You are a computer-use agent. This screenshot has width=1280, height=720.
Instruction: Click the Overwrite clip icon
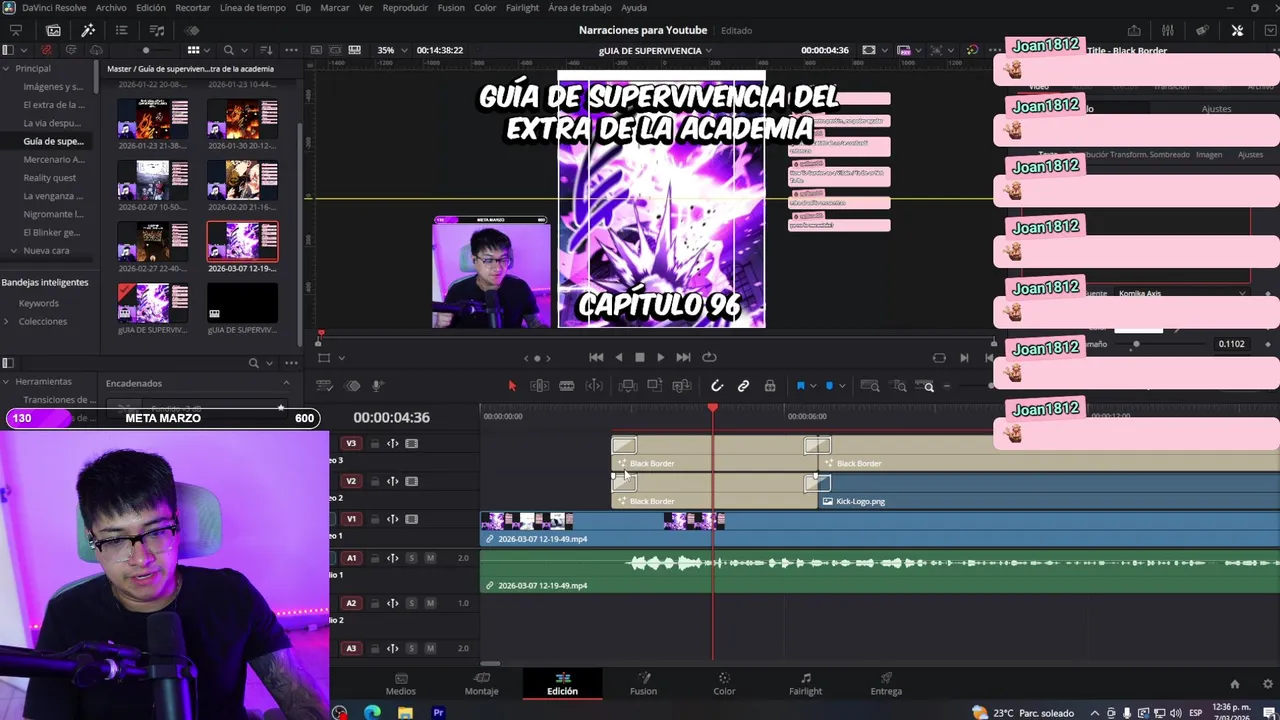654,386
